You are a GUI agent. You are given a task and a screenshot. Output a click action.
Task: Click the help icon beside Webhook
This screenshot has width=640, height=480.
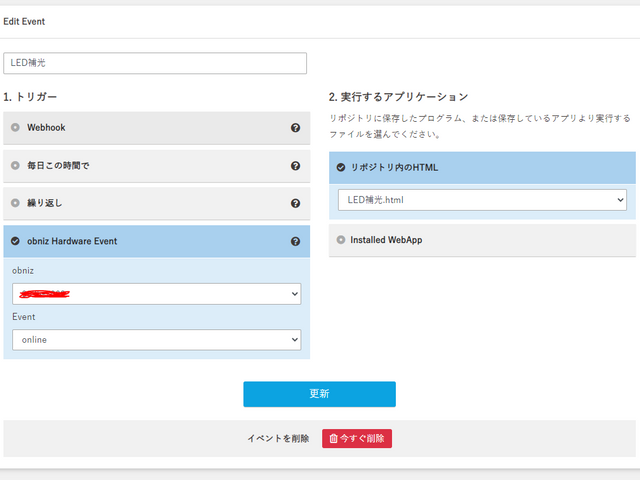295,128
